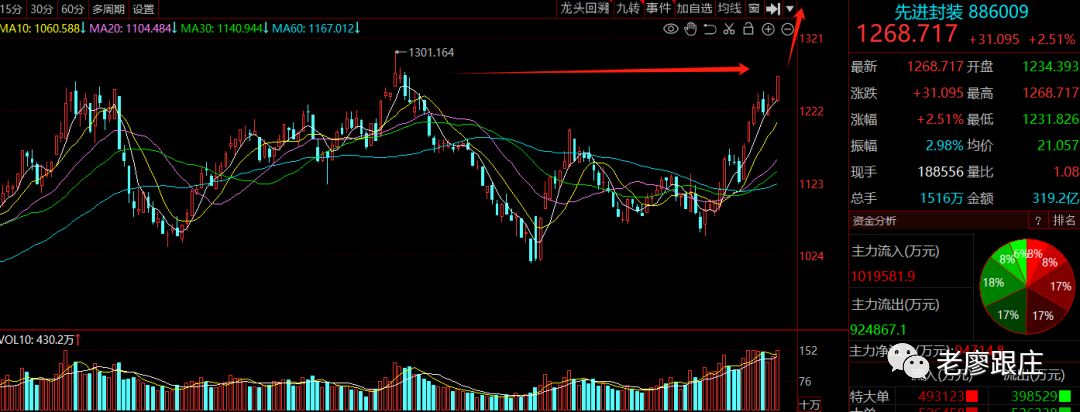Toggle the padlock lock icon

click(x=749, y=29)
